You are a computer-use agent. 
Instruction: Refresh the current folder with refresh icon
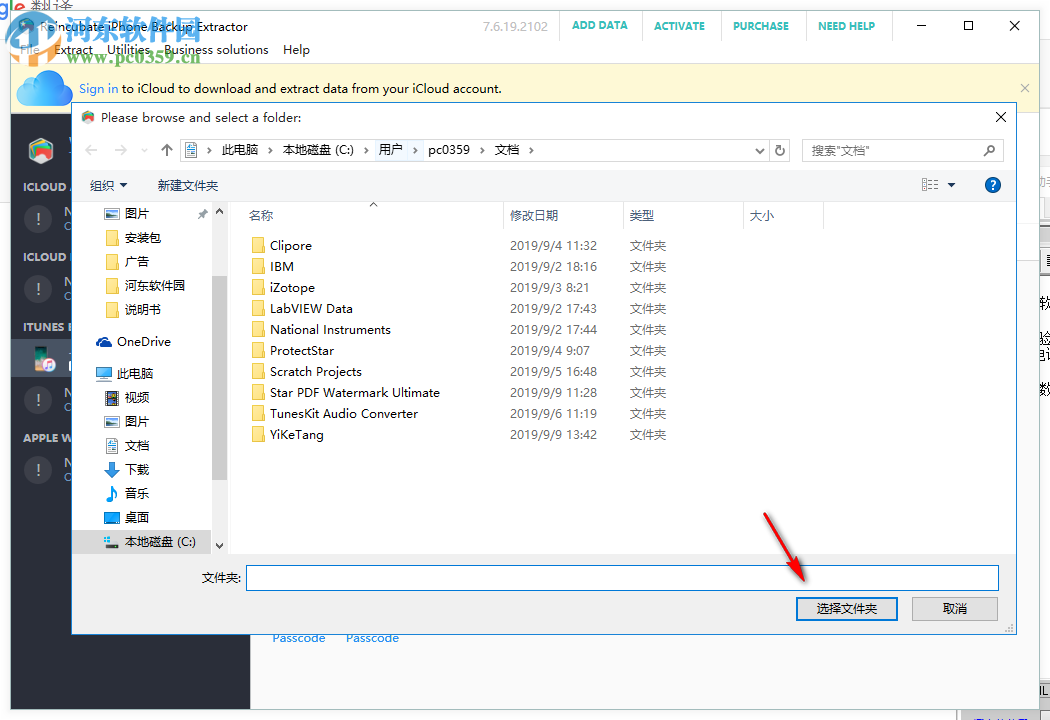coord(779,150)
